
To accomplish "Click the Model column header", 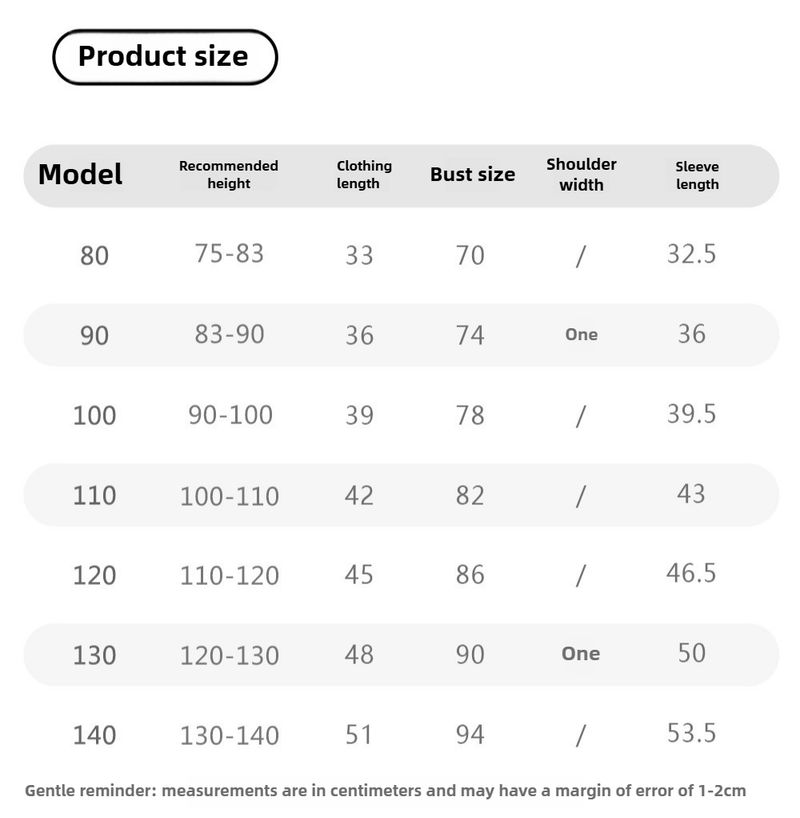I will [80, 175].
